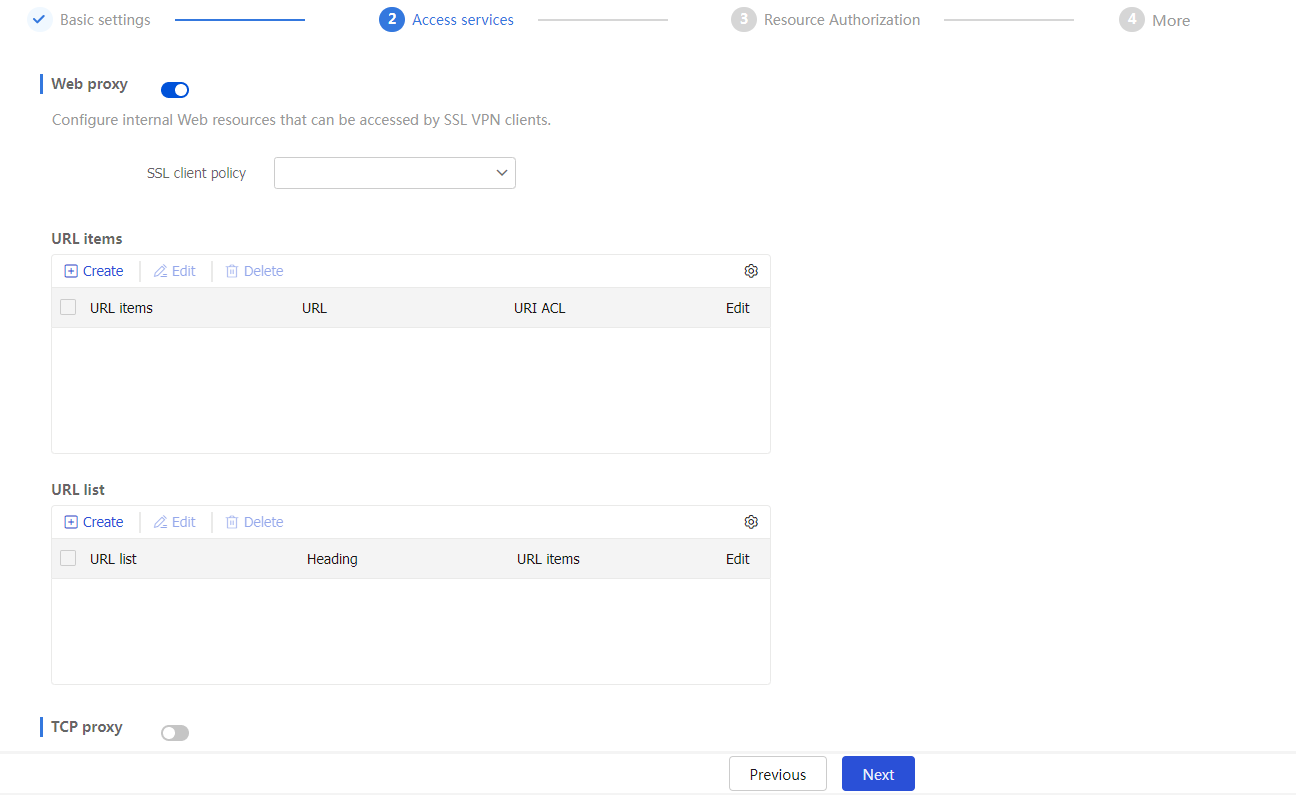Click the SSL client policy label
This screenshot has height=795, width=1296.
[x=196, y=173]
